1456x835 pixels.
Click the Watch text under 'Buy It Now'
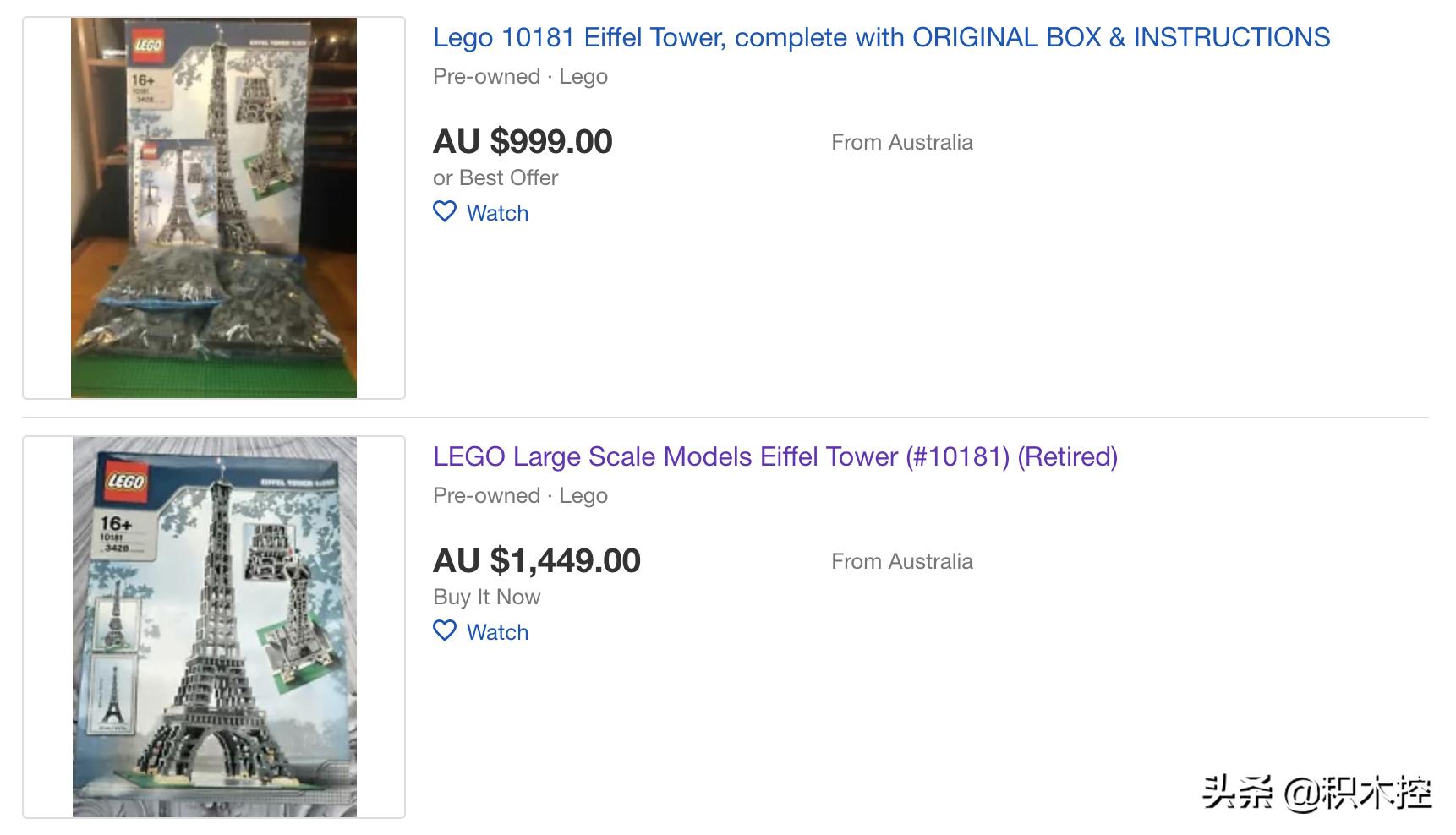coord(497,632)
